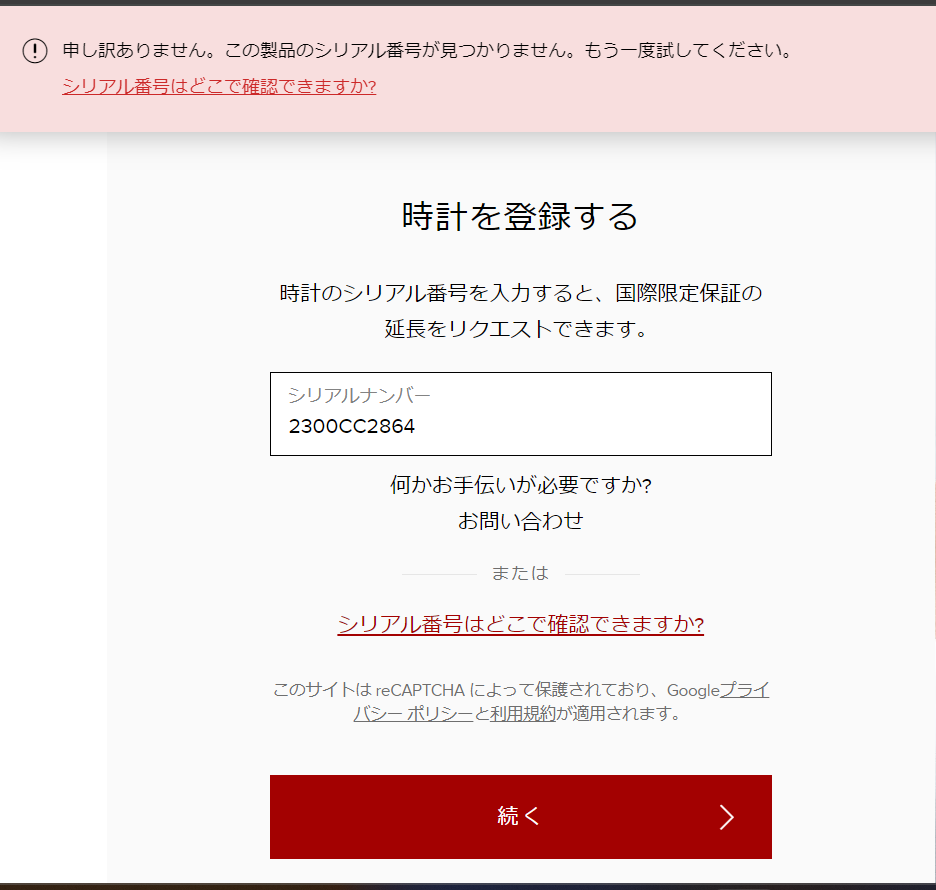The height and width of the screenshot is (890, 936).
Task: Click the error message text about serial not found
Action: (427, 51)
